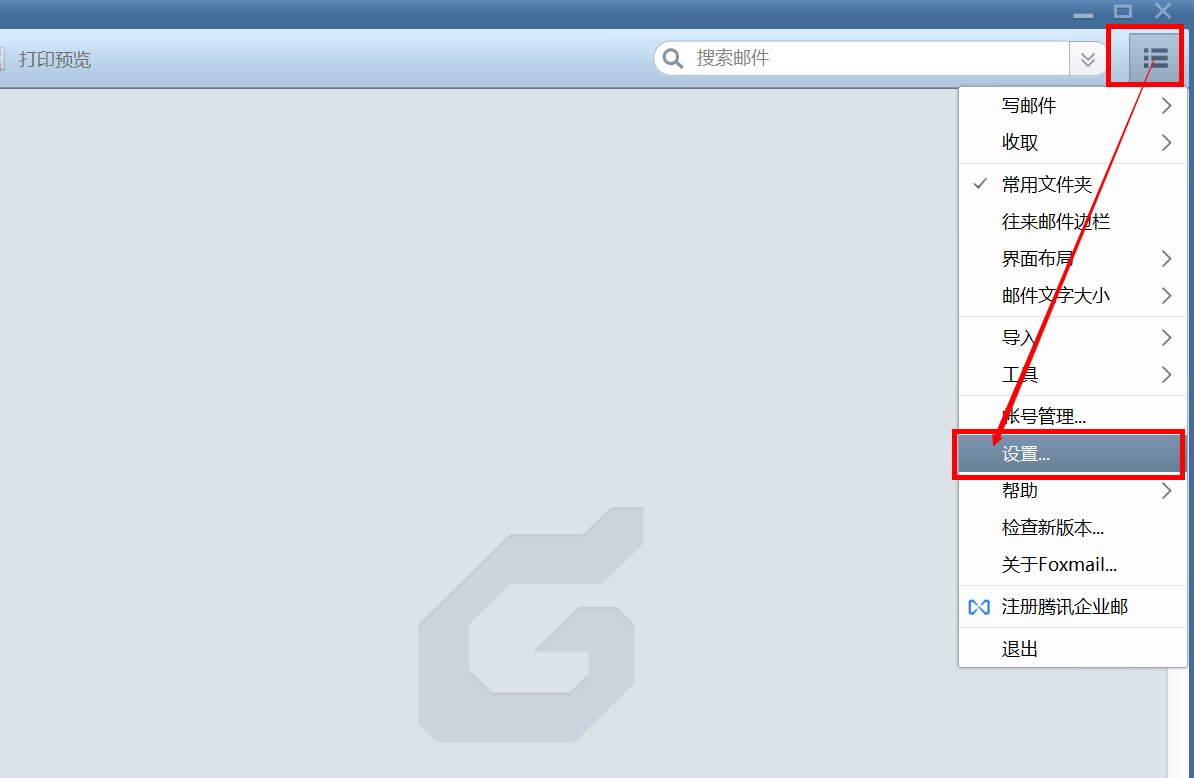Choose 检查新版本... menu item
This screenshot has height=778, width=1194.
coord(1072,528)
